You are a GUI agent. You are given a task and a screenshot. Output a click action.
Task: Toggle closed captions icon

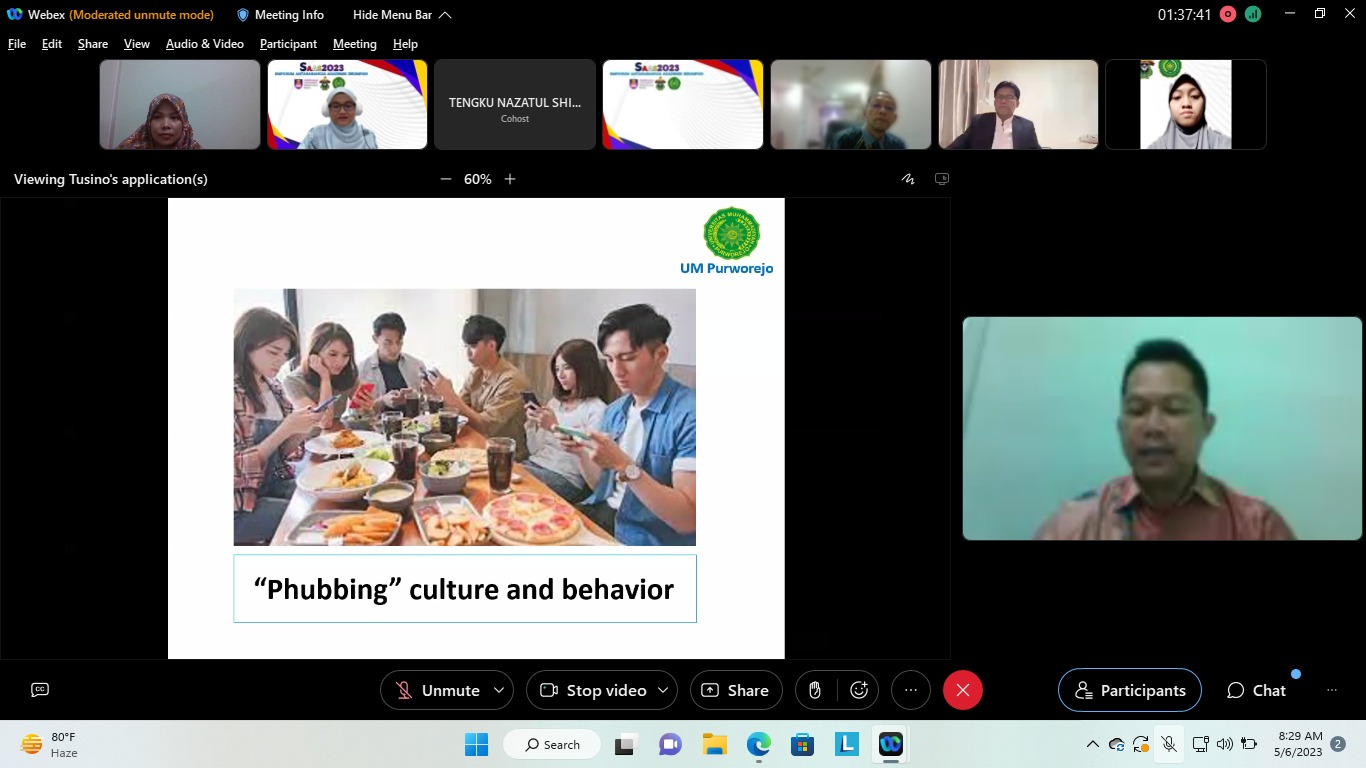[x=40, y=690]
